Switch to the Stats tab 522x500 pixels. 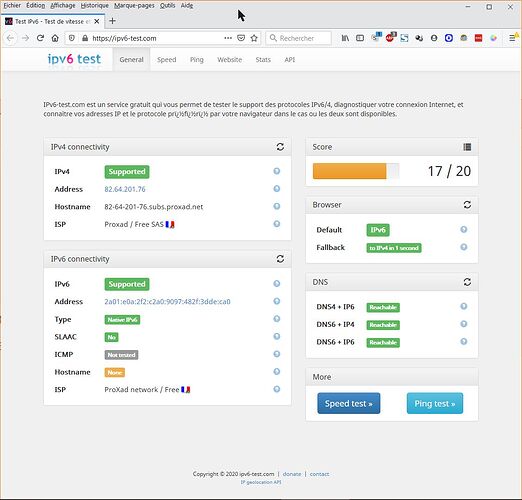(263, 60)
